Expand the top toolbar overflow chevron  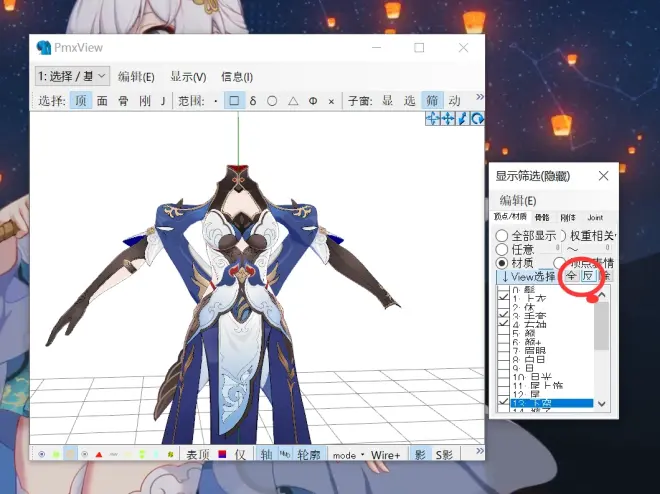479,97
